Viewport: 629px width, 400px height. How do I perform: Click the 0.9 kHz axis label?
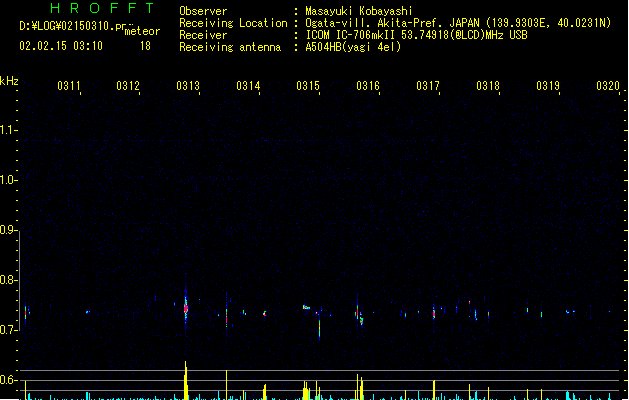(8, 230)
